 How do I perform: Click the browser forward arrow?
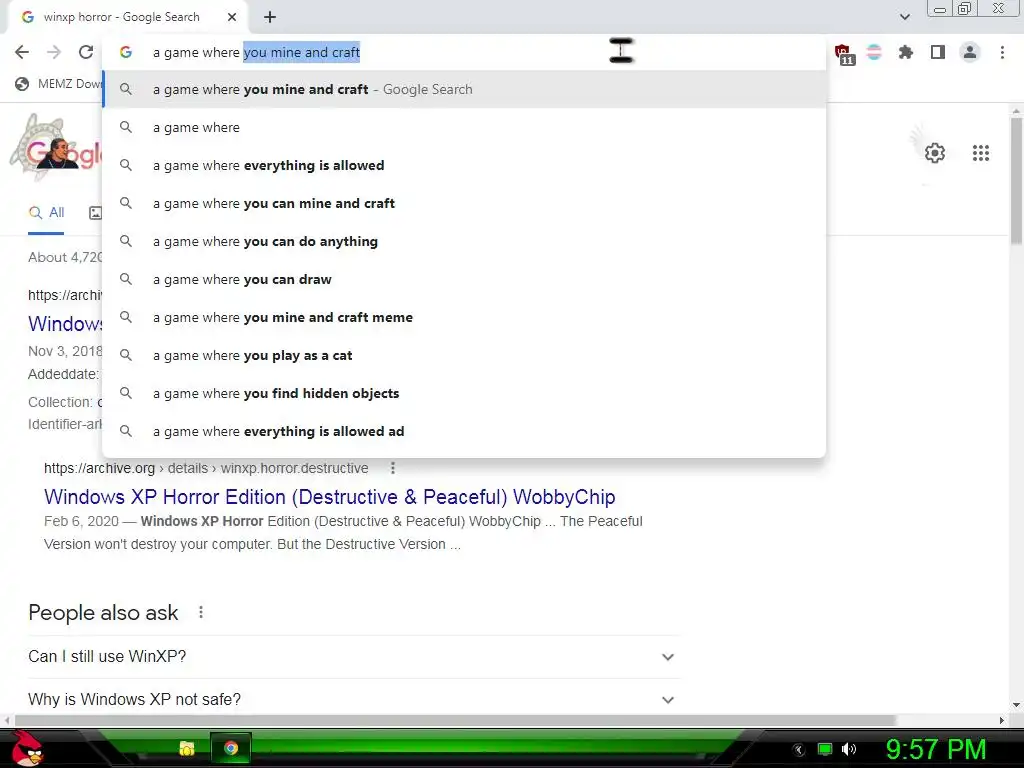point(54,52)
